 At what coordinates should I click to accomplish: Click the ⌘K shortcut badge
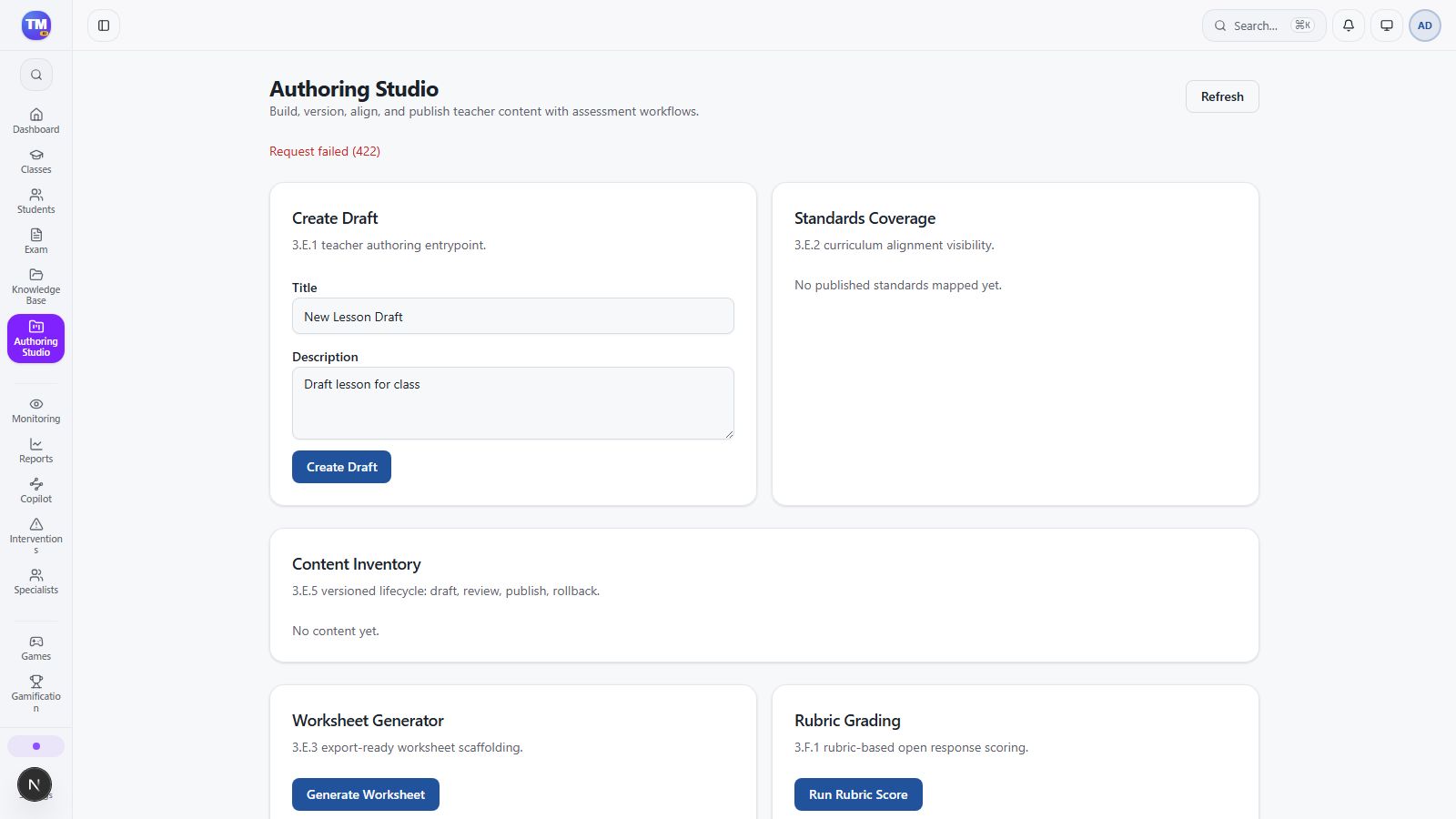click(1303, 25)
